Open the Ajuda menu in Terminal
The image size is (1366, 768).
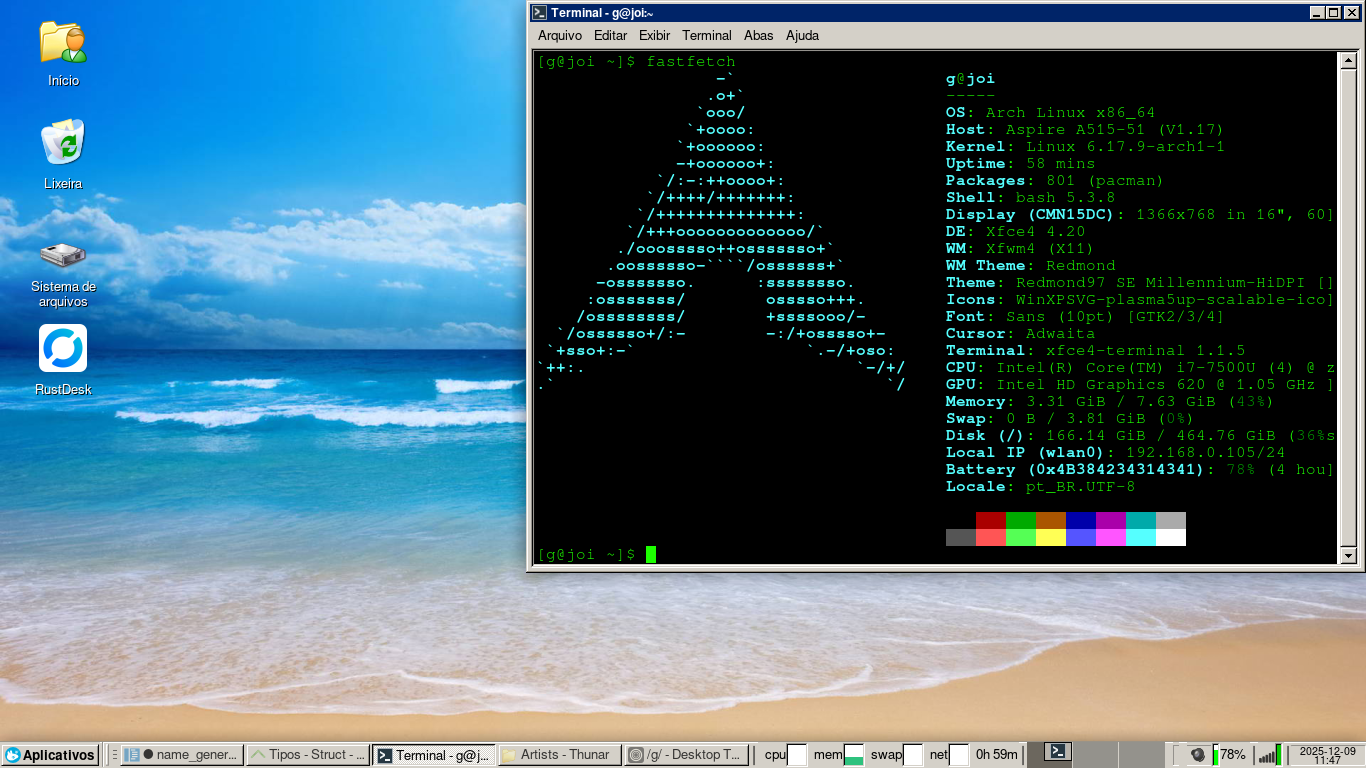tap(802, 35)
